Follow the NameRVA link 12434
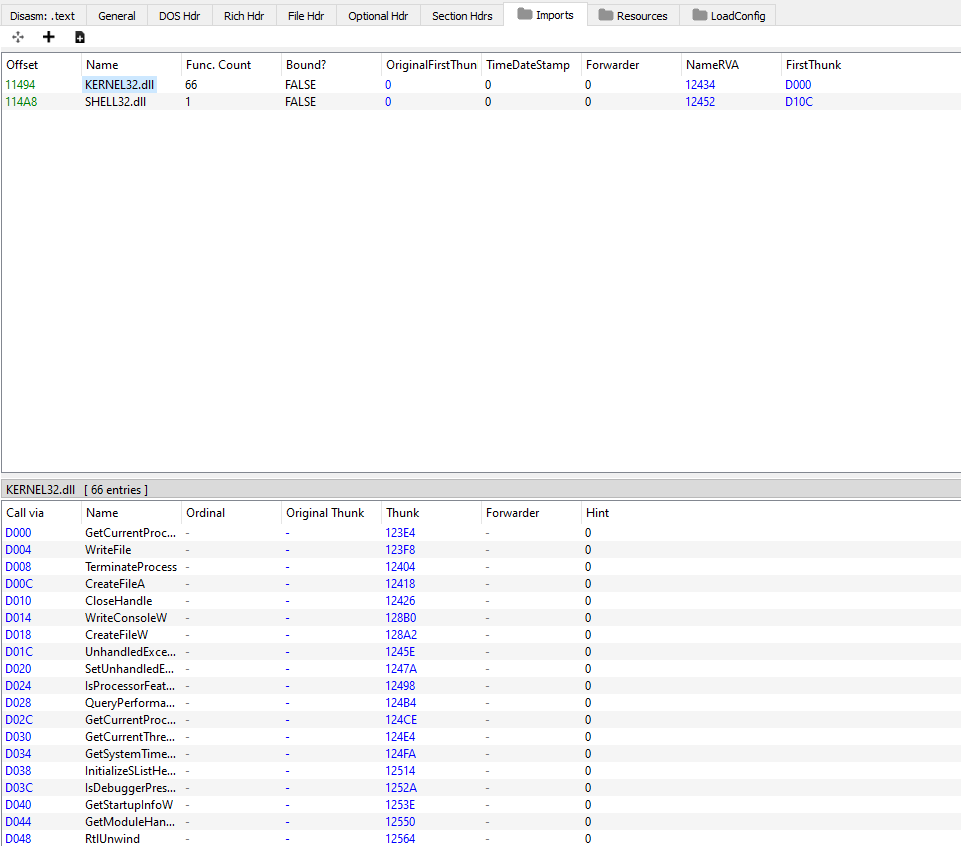961x846 pixels. (700, 85)
